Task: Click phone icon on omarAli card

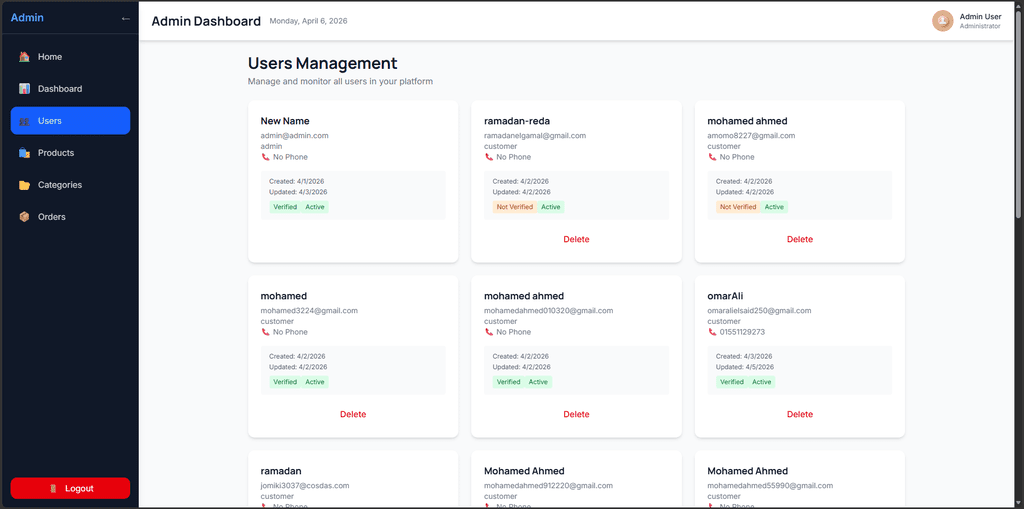Action: (712, 332)
